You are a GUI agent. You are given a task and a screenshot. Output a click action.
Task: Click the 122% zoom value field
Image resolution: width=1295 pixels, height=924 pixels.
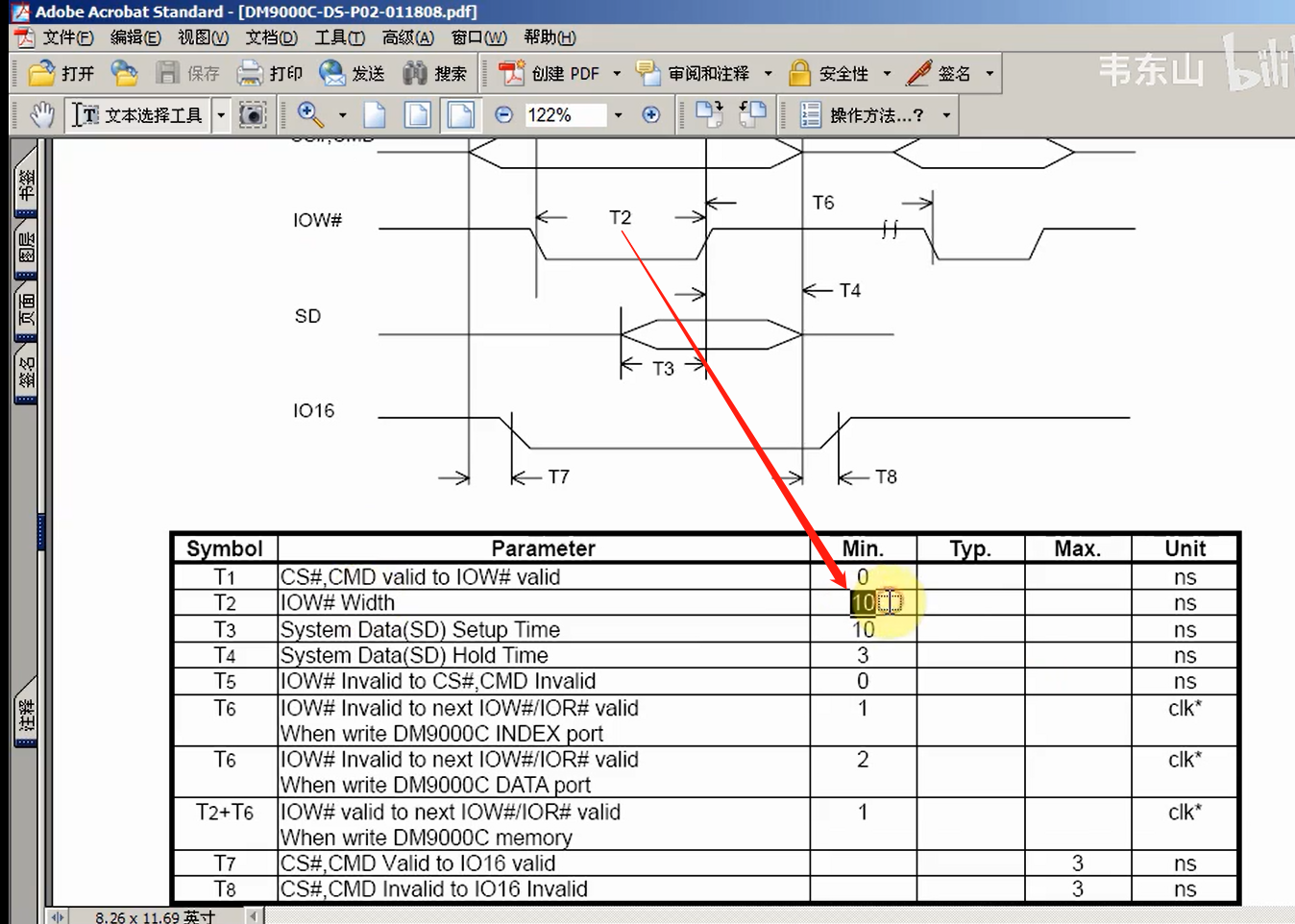pyautogui.click(x=566, y=115)
